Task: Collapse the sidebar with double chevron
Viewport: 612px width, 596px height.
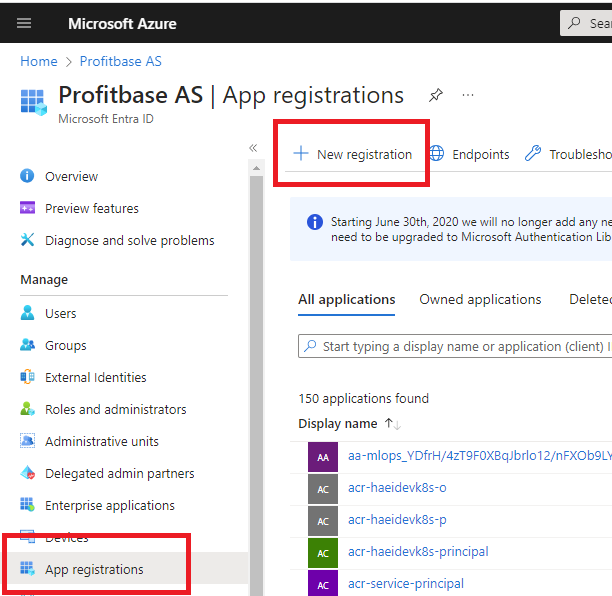Action: coord(253,148)
